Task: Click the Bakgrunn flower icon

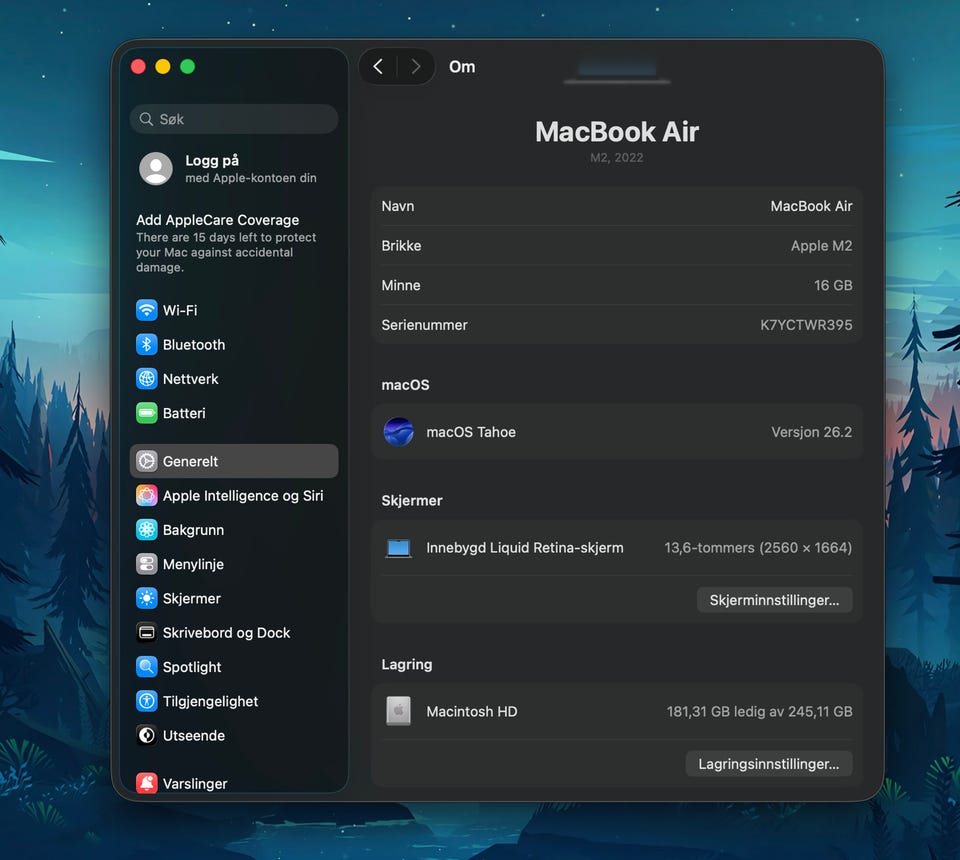Action: [146, 529]
